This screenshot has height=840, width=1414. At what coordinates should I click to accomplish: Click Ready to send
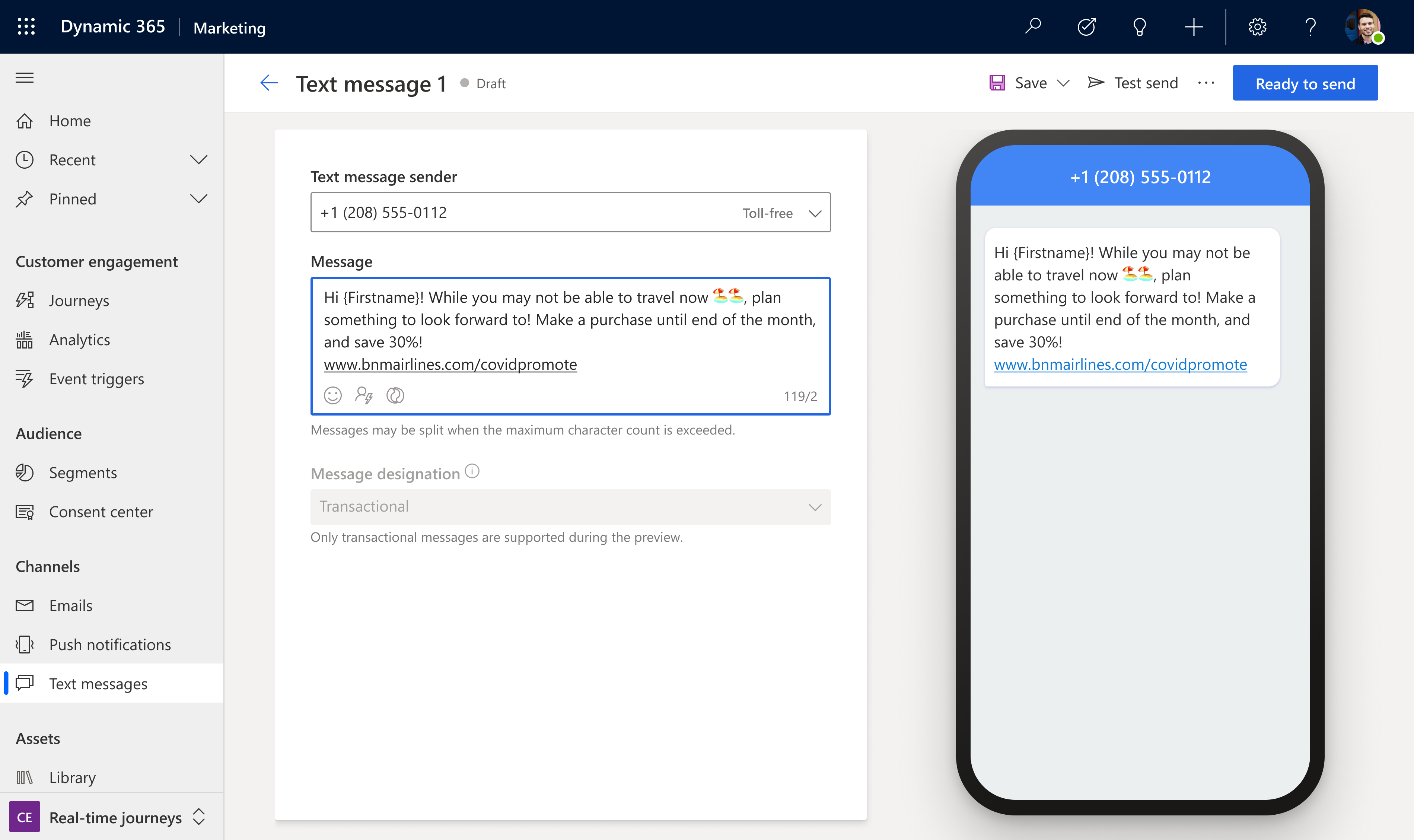pos(1305,83)
